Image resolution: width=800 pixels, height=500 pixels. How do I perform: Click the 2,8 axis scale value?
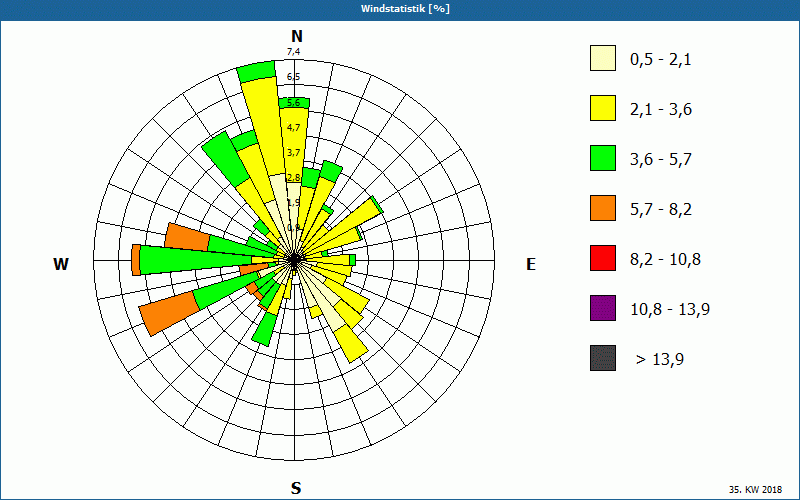click(x=293, y=178)
